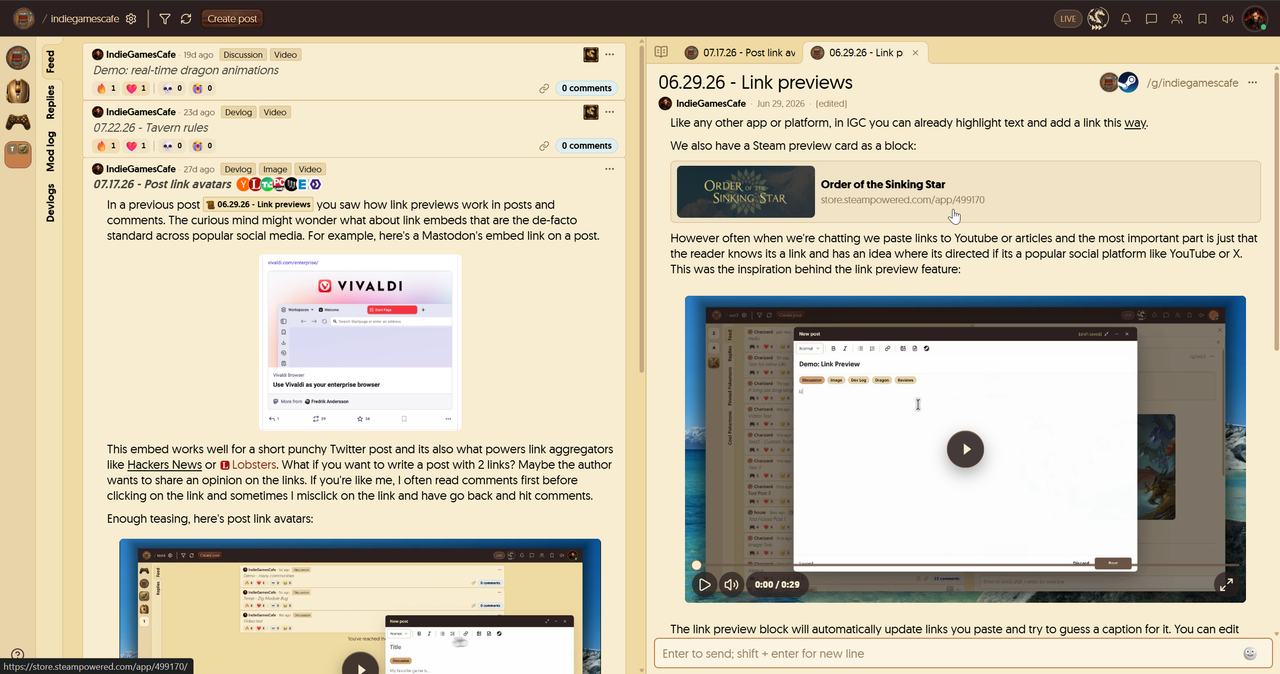Screen dimensions: 1280x674
Task: Open 0 comments on Tavern rules post
Action: [x=586, y=145]
